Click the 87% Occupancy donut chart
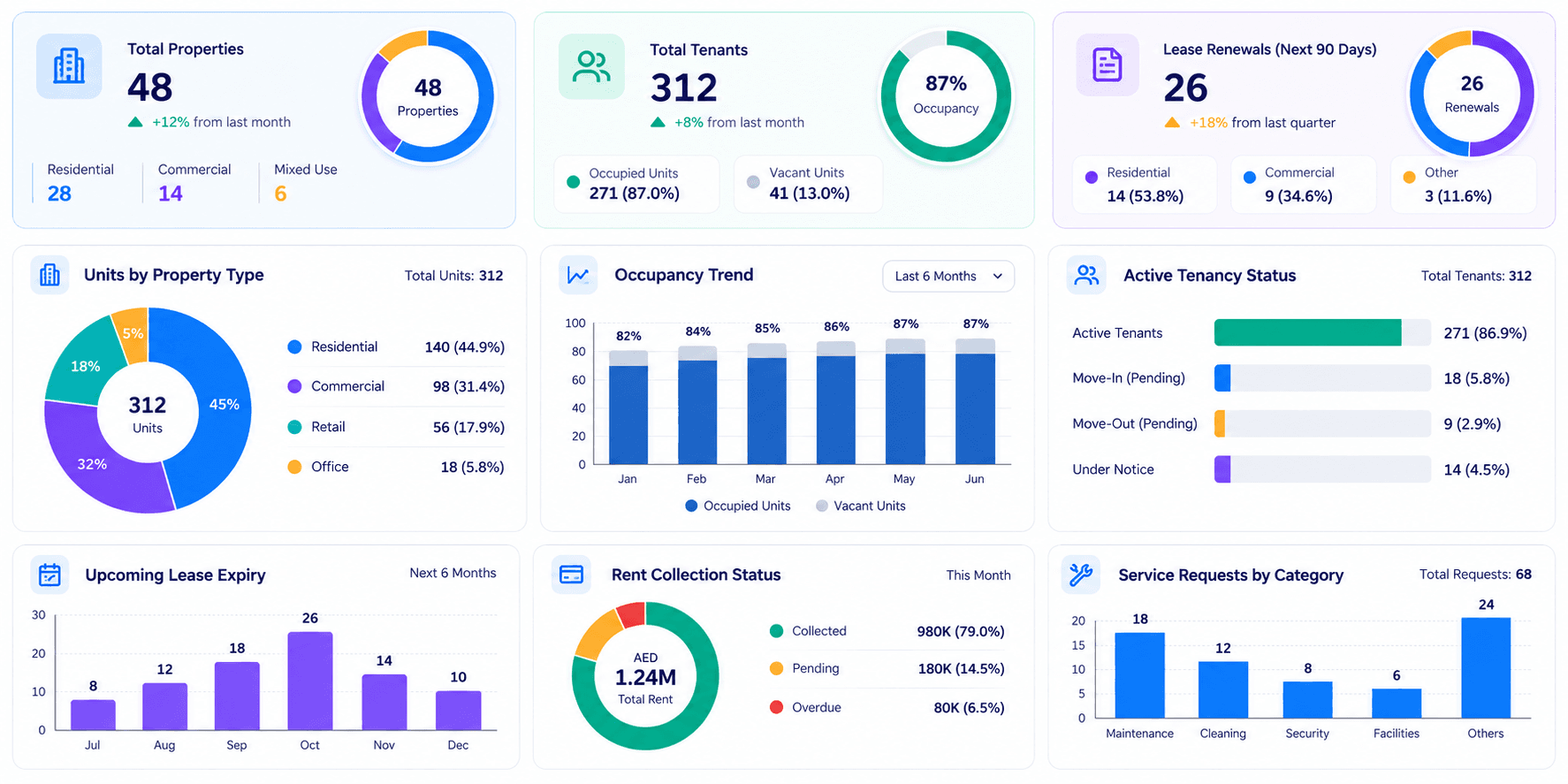This screenshot has width=1568, height=784. tap(946, 96)
